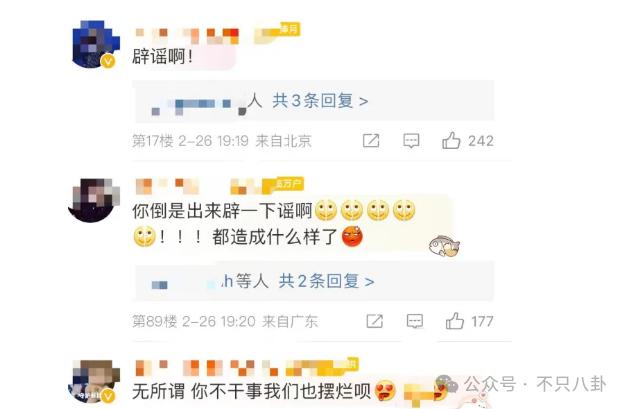Tap reply icon on the 第89楼 comment
The image size is (627, 409).
click(x=415, y=321)
